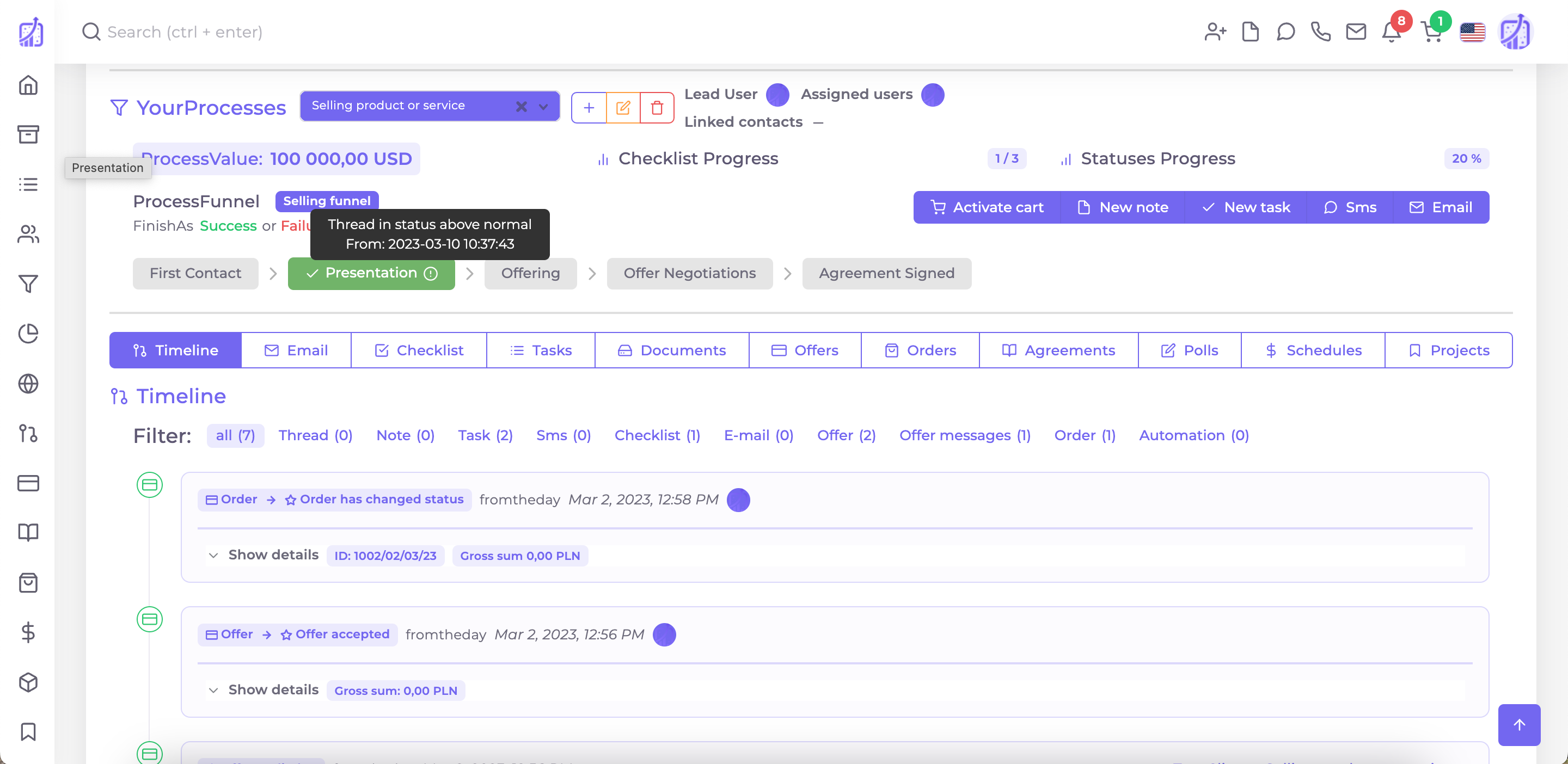Click the Email action button
Image resolution: width=1568 pixels, height=764 pixels.
(1441, 207)
